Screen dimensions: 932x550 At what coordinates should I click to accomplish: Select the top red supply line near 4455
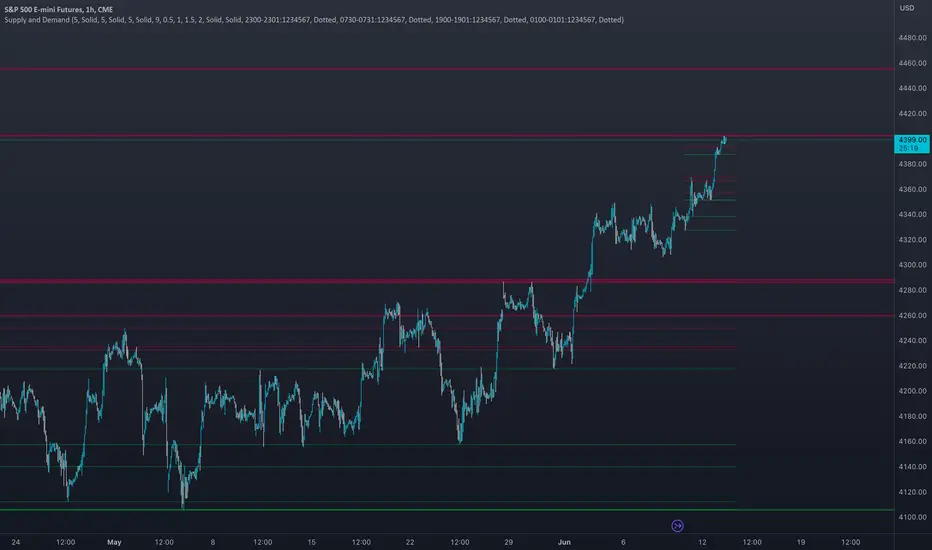click(x=447, y=69)
